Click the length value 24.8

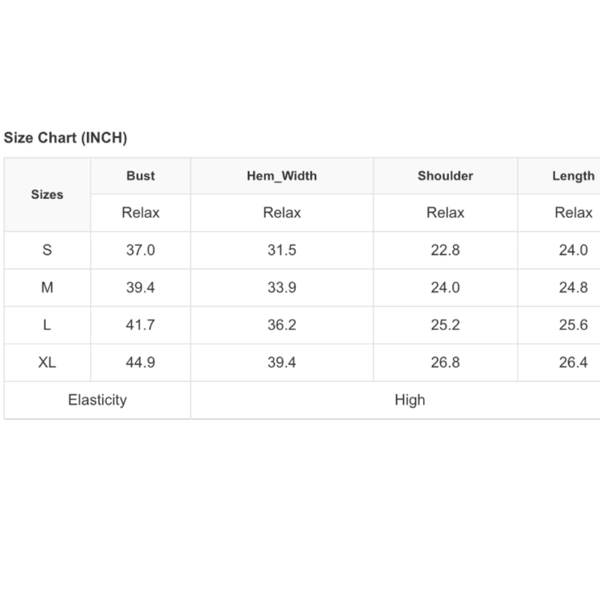[x=573, y=287]
